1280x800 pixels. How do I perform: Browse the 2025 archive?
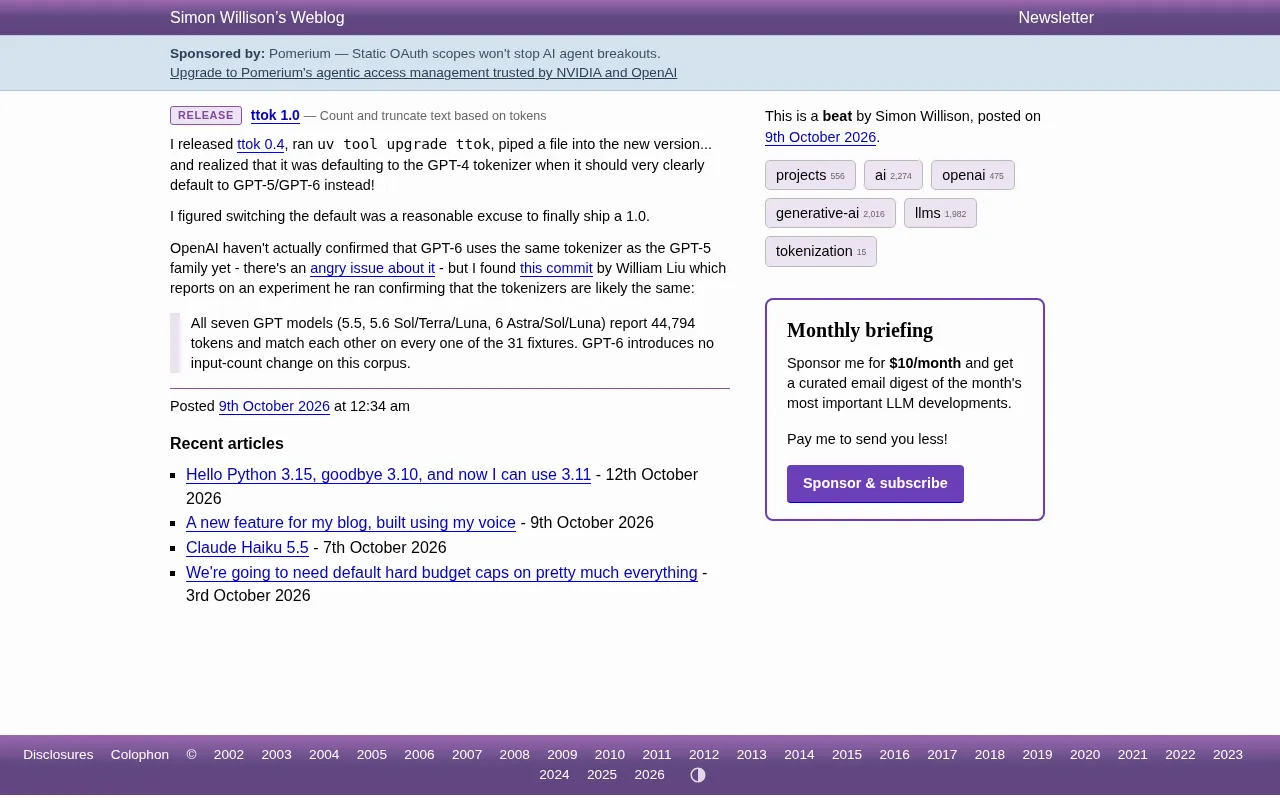[x=602, y=775]
